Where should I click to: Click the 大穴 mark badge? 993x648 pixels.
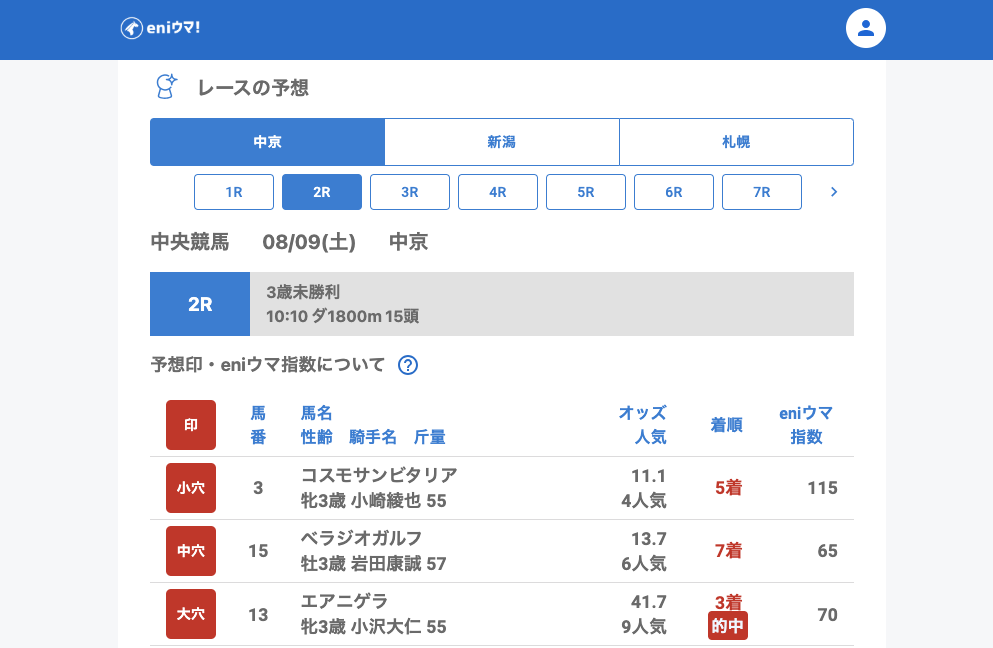[191, 614]
